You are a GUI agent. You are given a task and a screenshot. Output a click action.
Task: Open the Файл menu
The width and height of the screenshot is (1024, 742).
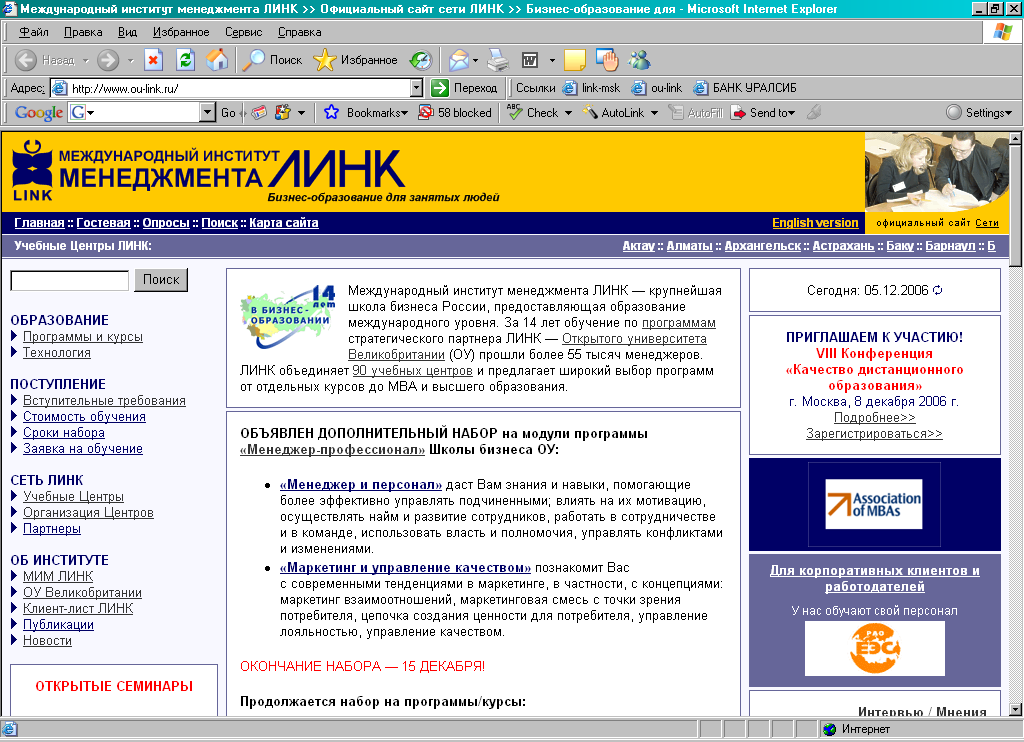coord(33,32)
